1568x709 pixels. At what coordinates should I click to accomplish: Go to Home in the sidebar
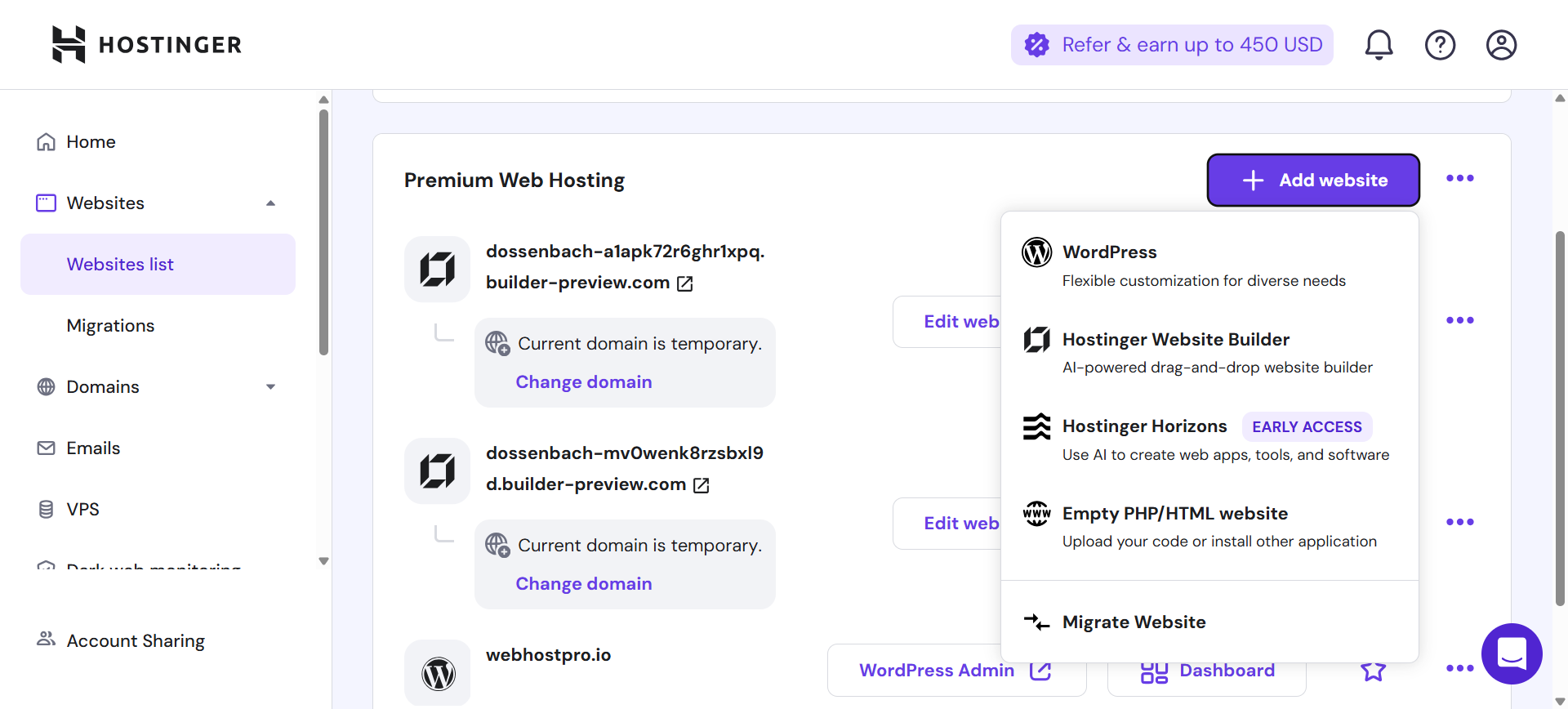click(x=158, y=142)
